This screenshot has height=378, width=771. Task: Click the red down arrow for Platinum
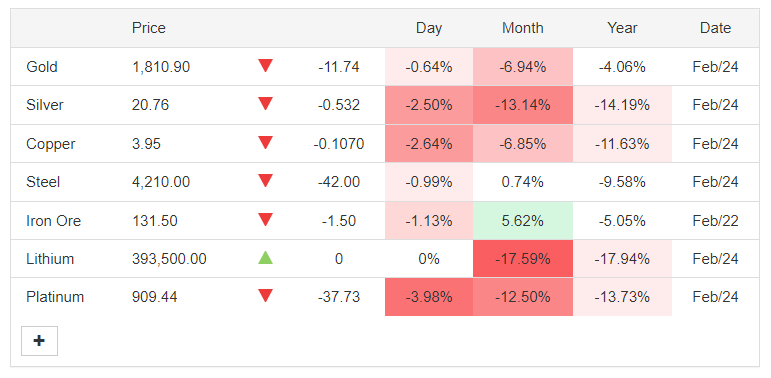(x=266, y=296)
